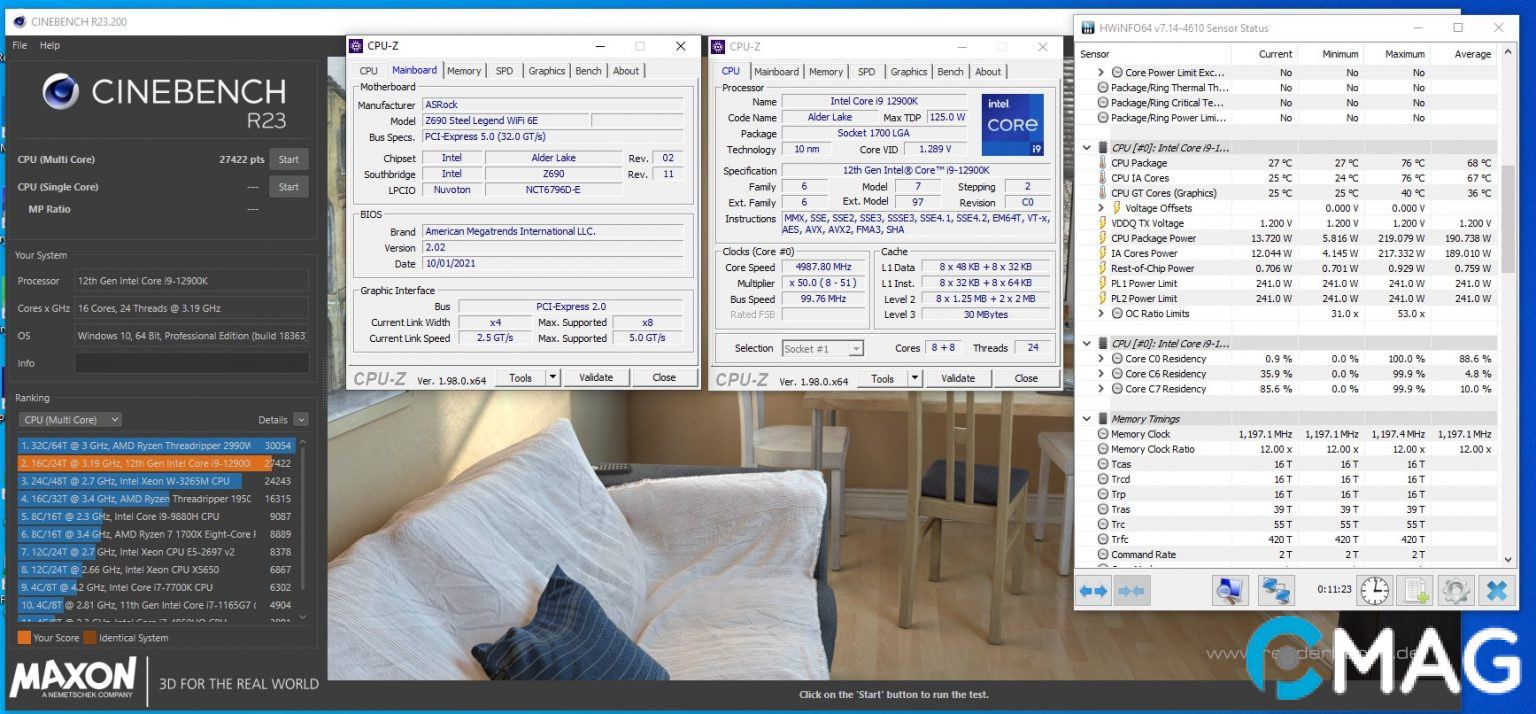Click Validate in the right CPU-Z window
The width and height of the screenshot is (1536, 714).
click(x=958, y=379)
